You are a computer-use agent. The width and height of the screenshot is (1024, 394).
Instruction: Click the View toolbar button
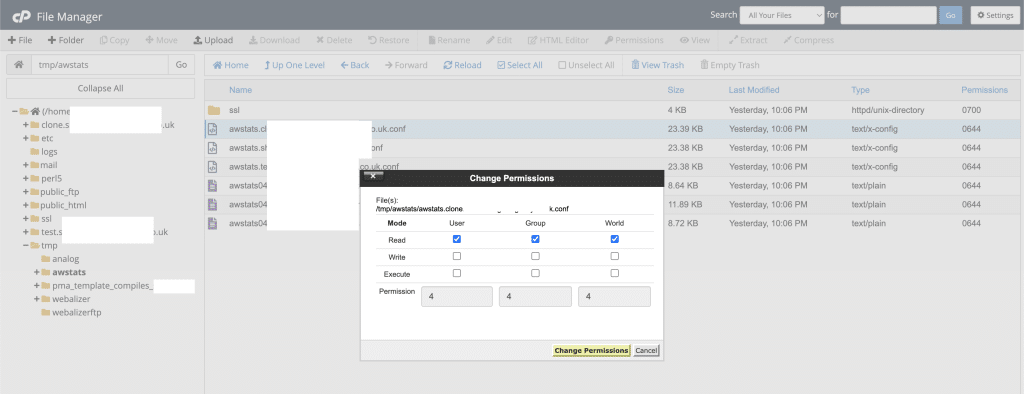[695, 40]
